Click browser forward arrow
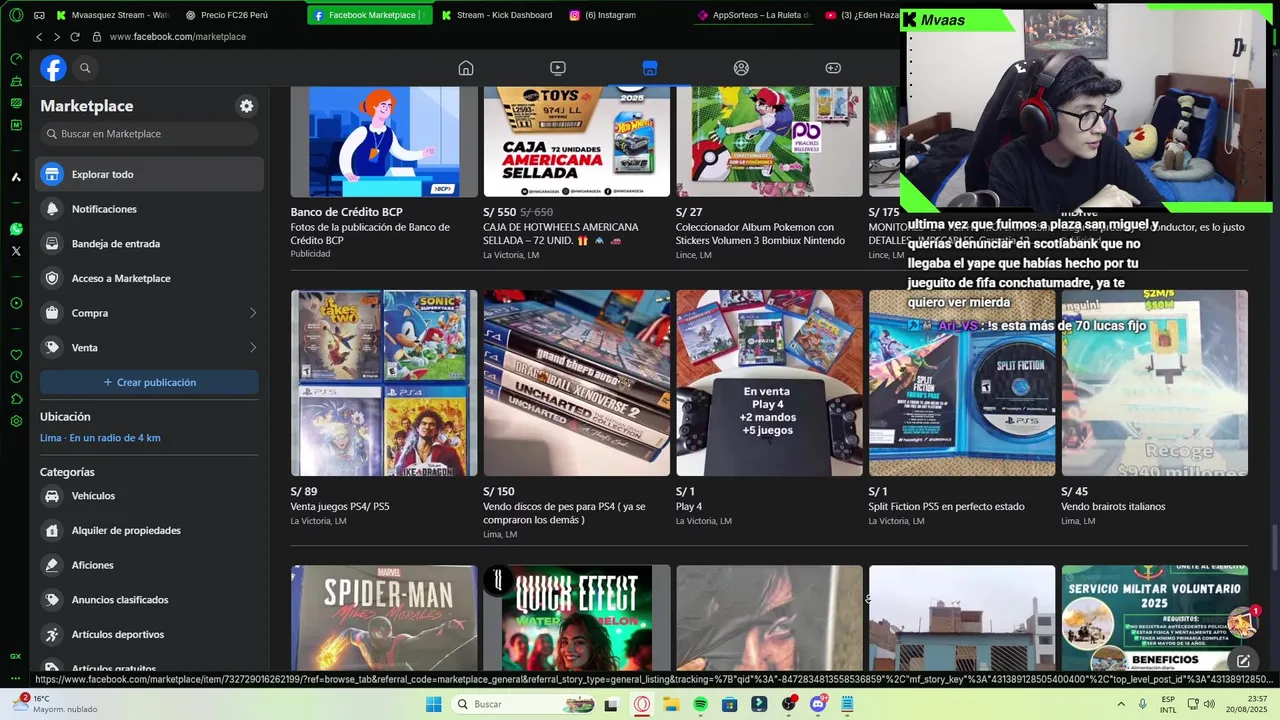This screenshot has height=720, width=1280. point(56,37)
